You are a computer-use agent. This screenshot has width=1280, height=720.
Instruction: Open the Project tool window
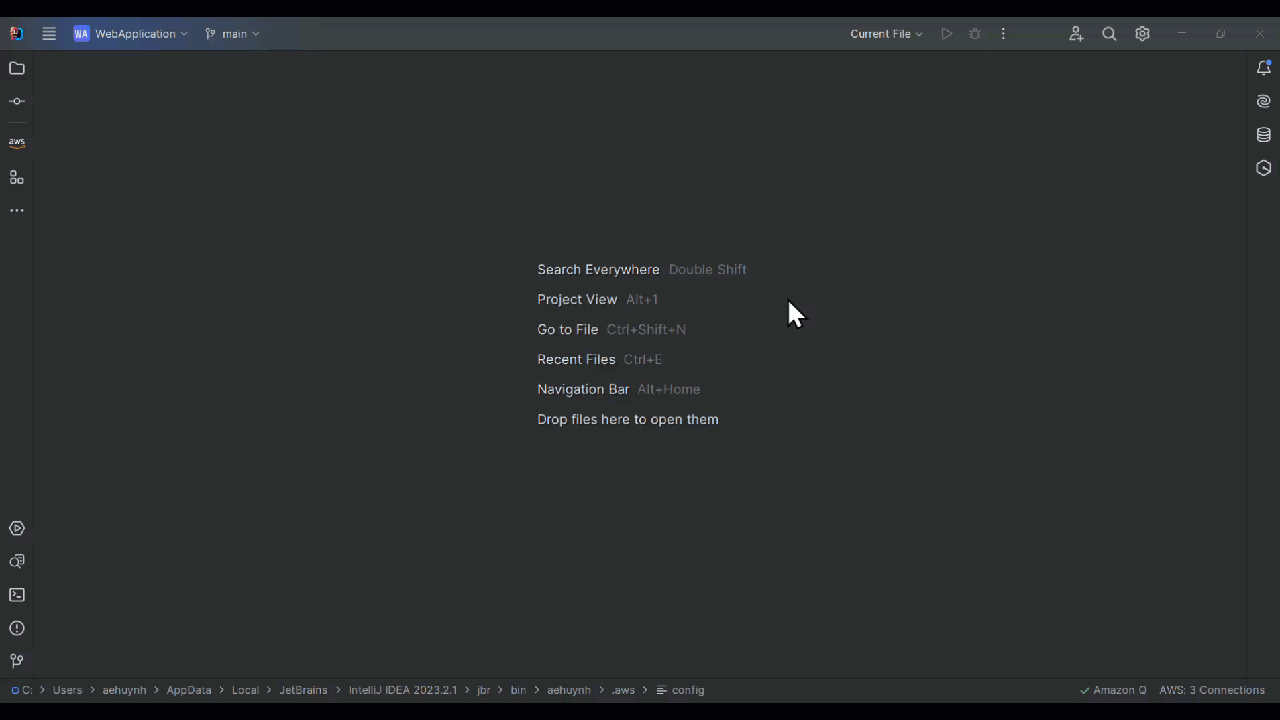point(16,68)
